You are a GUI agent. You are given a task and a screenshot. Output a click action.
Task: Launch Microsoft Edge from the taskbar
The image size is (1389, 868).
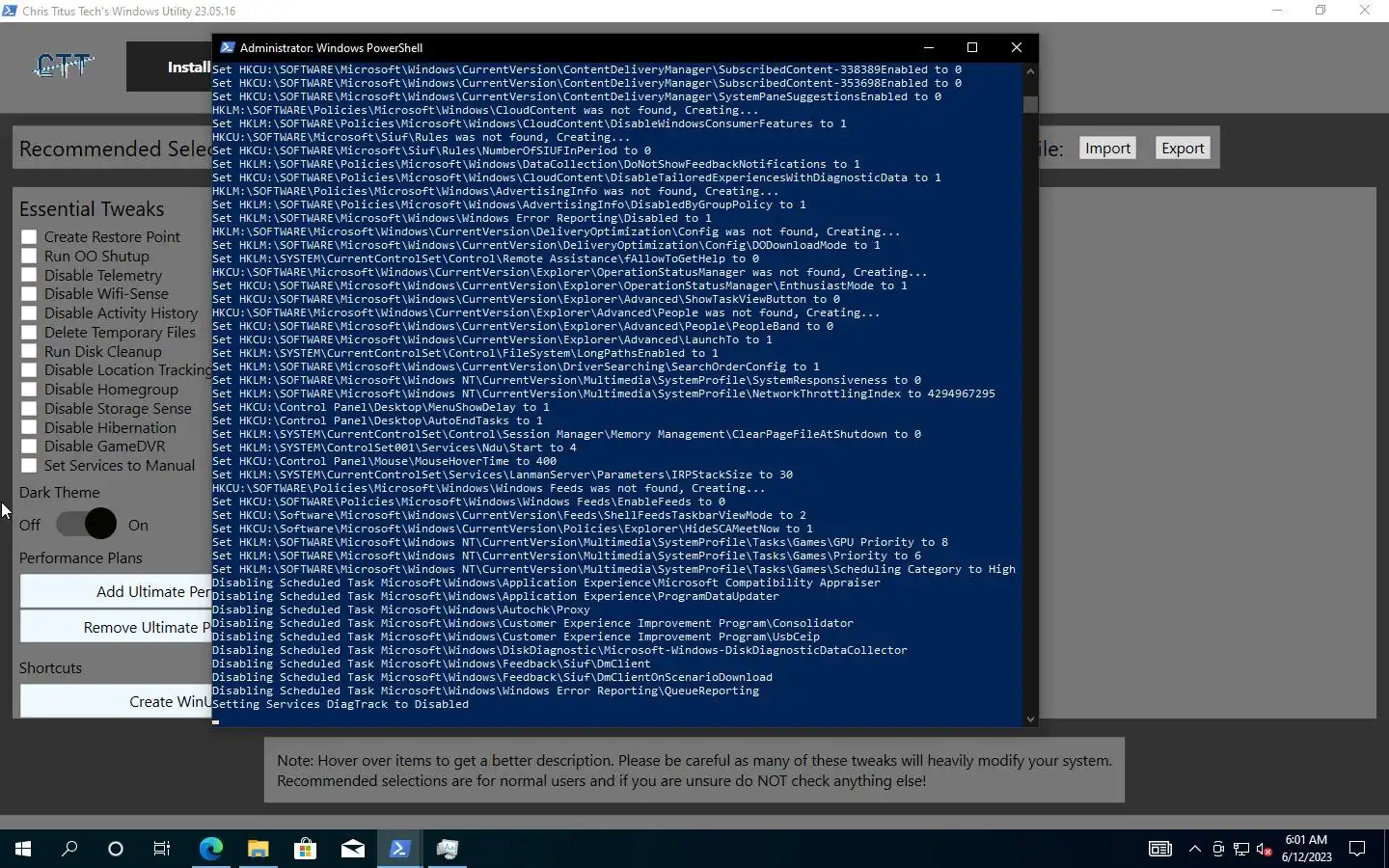click(210, 849)
